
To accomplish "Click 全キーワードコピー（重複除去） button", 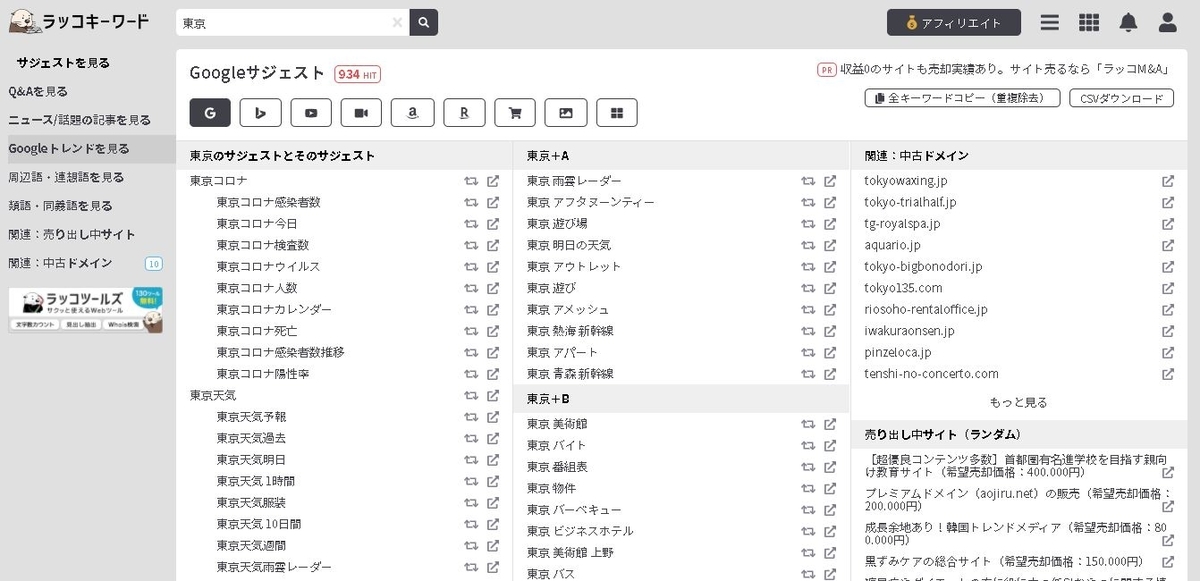I will 962,98.
